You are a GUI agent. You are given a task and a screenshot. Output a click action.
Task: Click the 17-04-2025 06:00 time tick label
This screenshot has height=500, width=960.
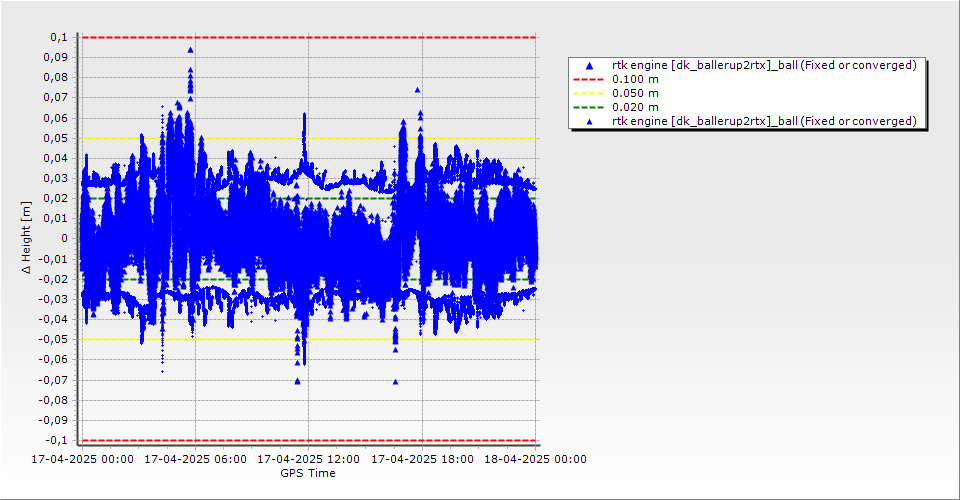click(x=195, y=460)
